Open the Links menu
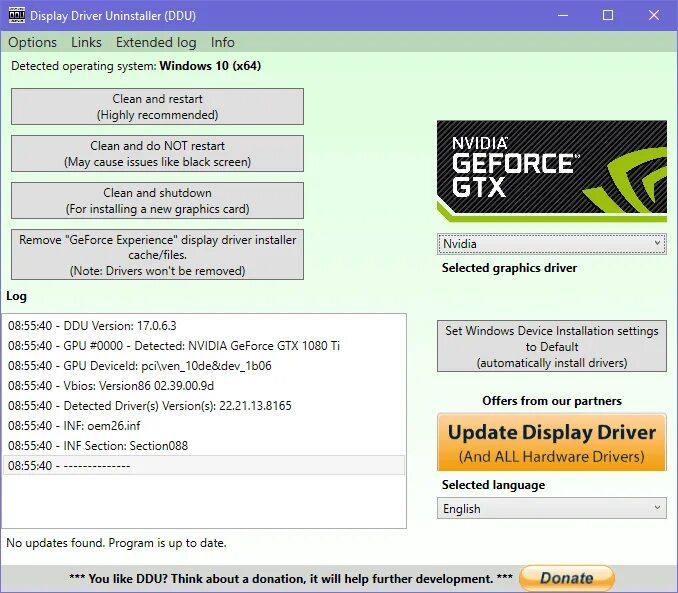 click(86, 42)
